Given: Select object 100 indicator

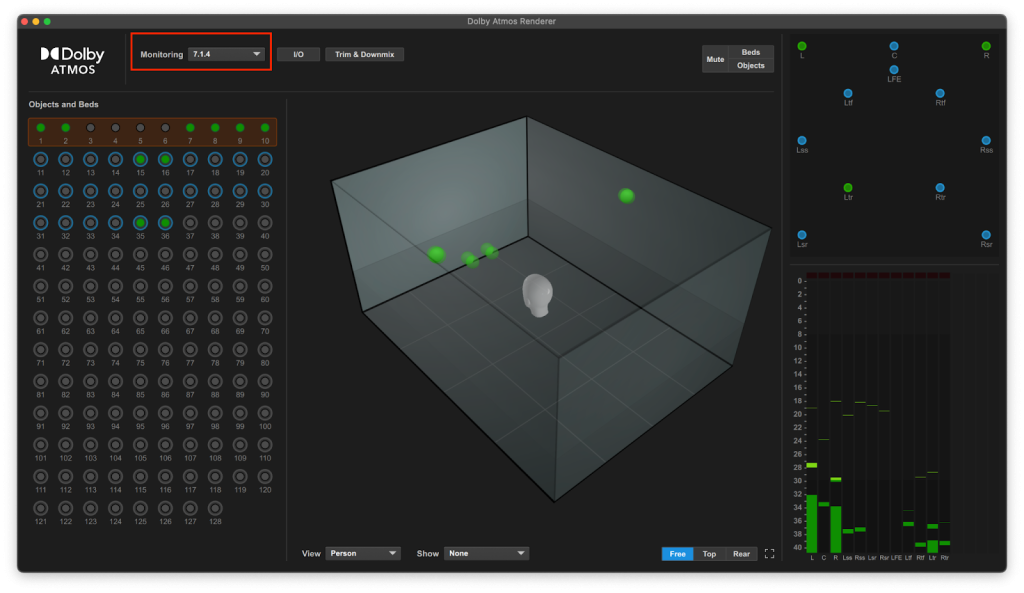Looking at the screenshot, I should 264,413.
